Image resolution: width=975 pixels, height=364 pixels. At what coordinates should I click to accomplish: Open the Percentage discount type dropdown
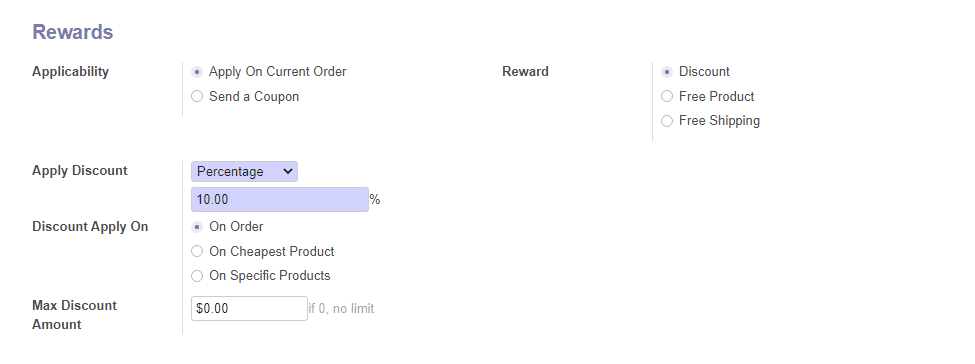click(x=244, y=172)
